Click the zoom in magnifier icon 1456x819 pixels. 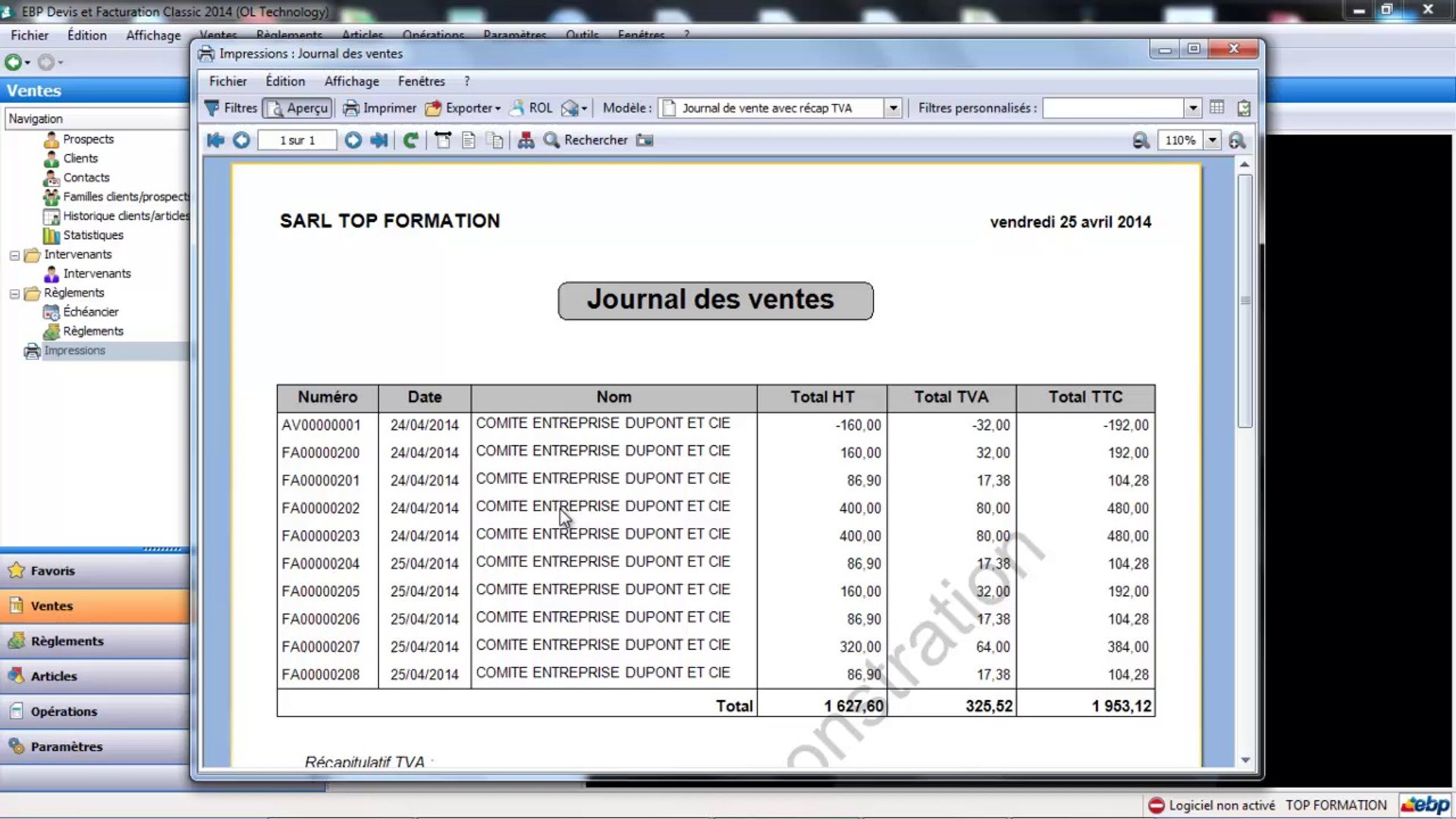point(1237,140)
